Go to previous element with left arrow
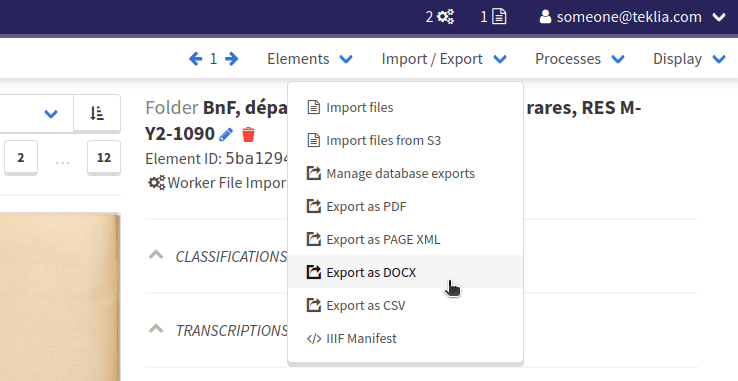 point(195,59)
